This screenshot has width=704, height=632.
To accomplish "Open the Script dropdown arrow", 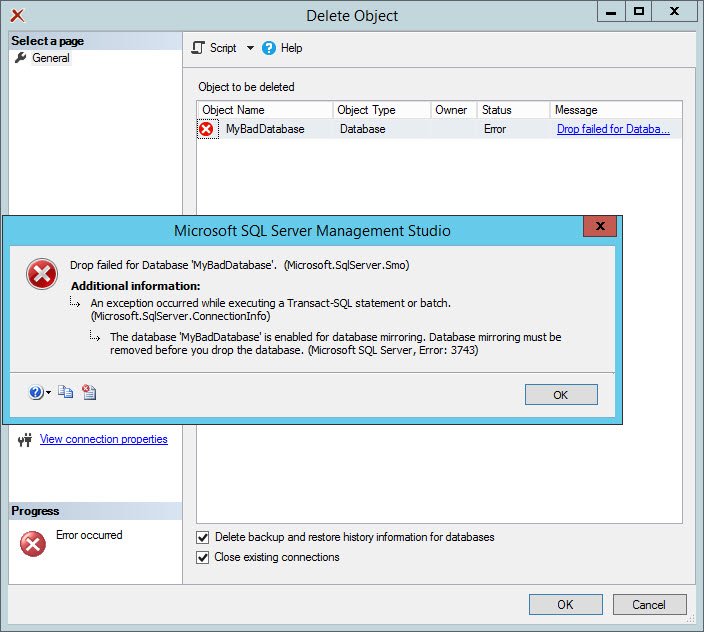I will tap(250, 48).
